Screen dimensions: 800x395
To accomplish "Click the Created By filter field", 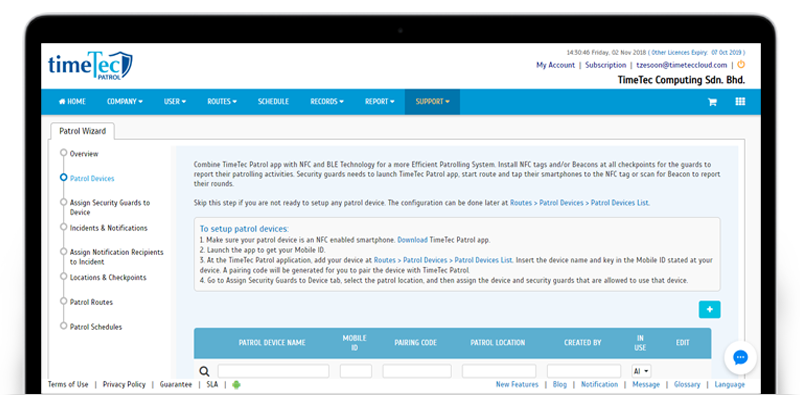I will [584, 371].
